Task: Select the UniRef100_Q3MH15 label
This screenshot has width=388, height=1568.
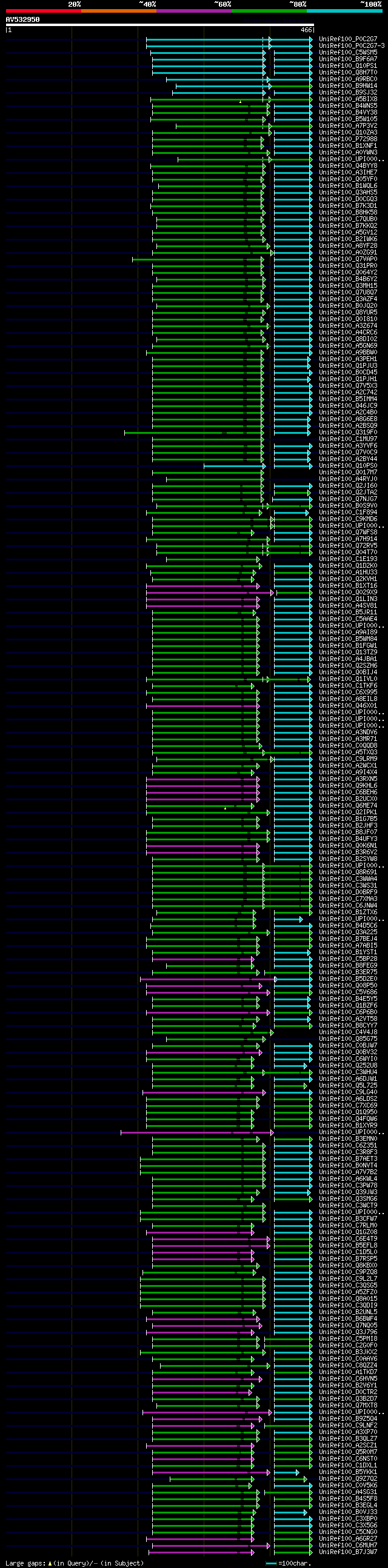Action: coord(348,286)
